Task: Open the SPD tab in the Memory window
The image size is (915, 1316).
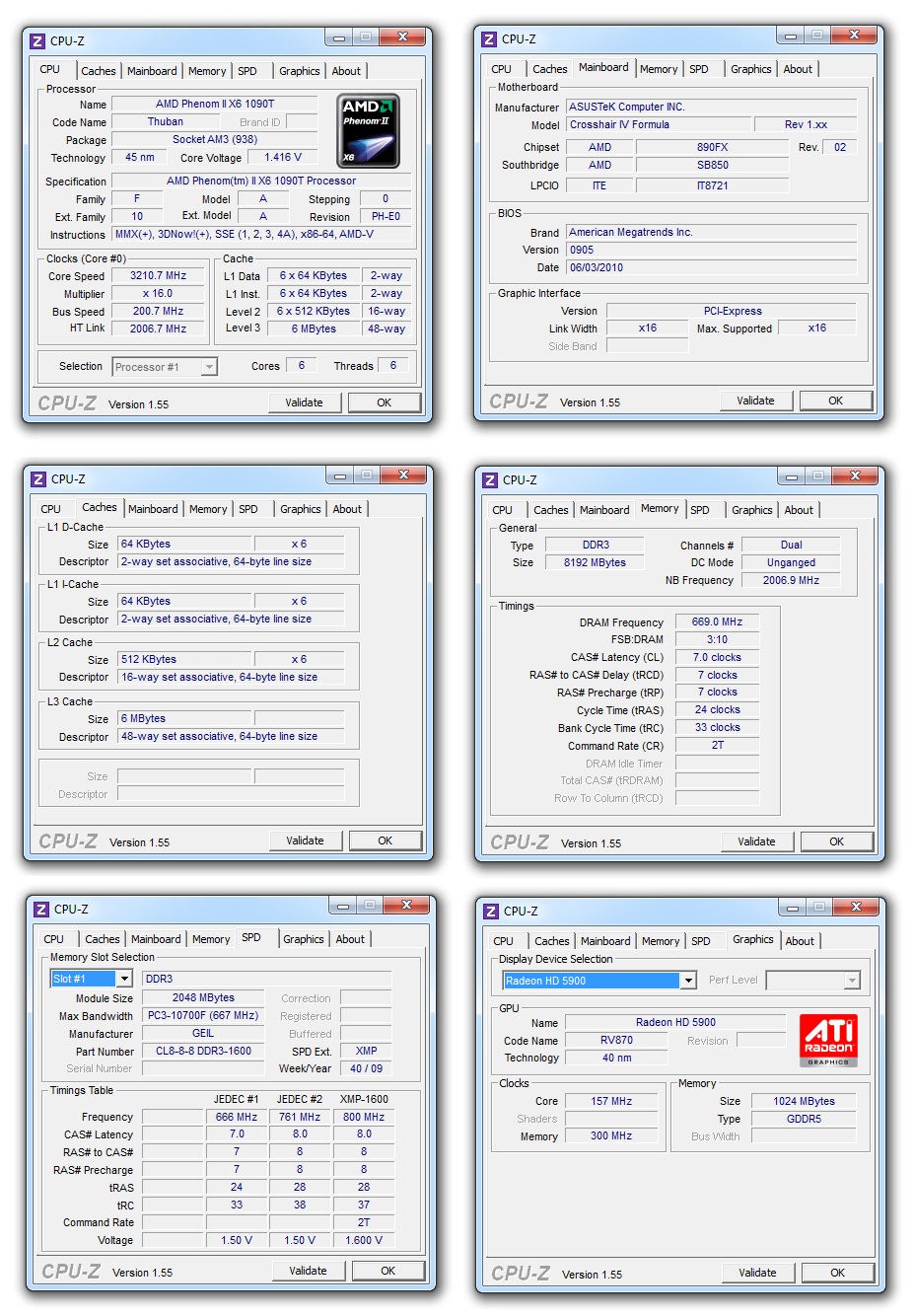Action: tap(700, 510)
